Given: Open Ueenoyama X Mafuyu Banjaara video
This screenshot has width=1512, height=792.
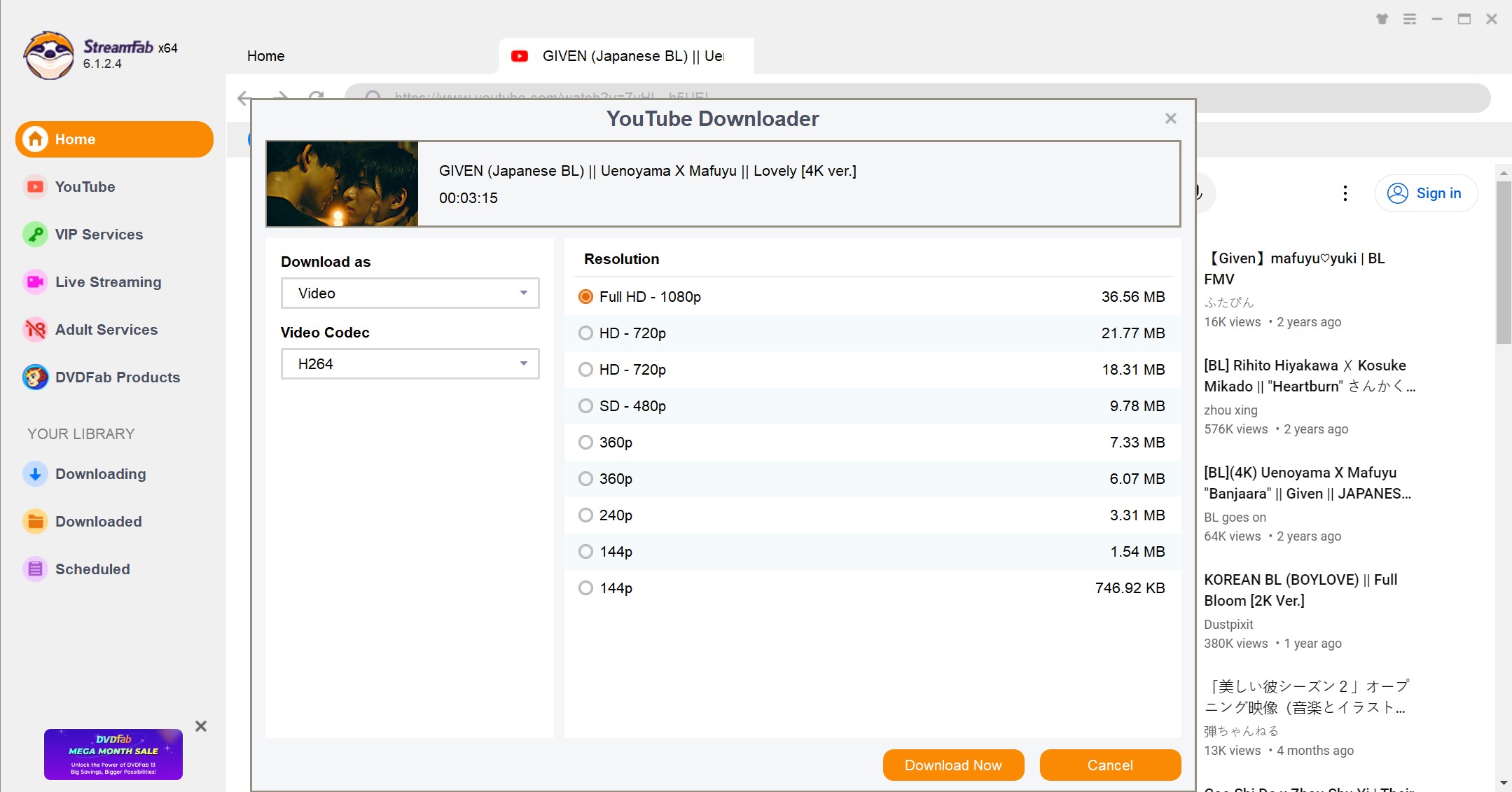Looking at the screenshot, I should [1307, 483].
